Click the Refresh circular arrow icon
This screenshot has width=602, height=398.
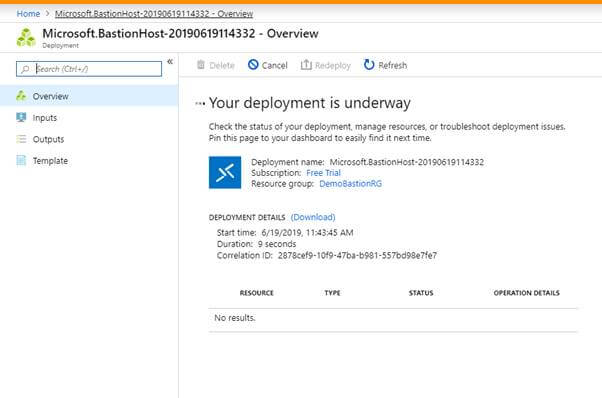369,65
